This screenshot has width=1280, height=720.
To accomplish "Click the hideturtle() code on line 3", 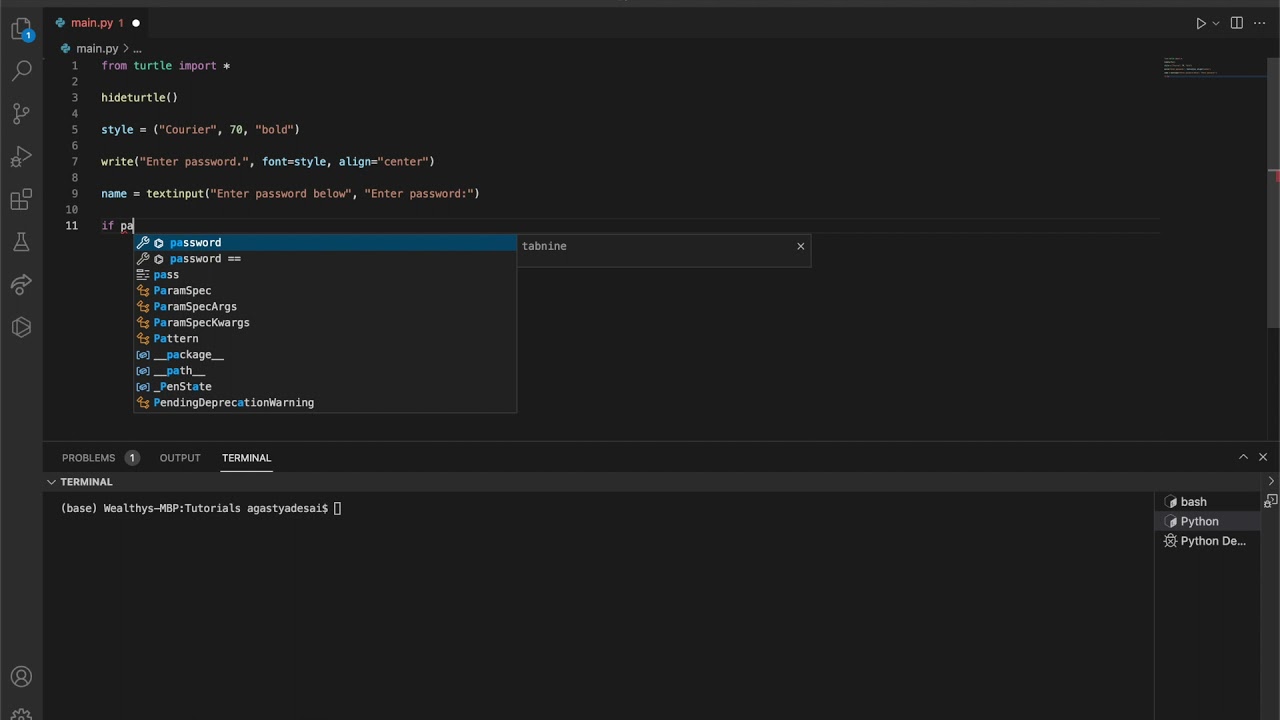I will point(139,98).
